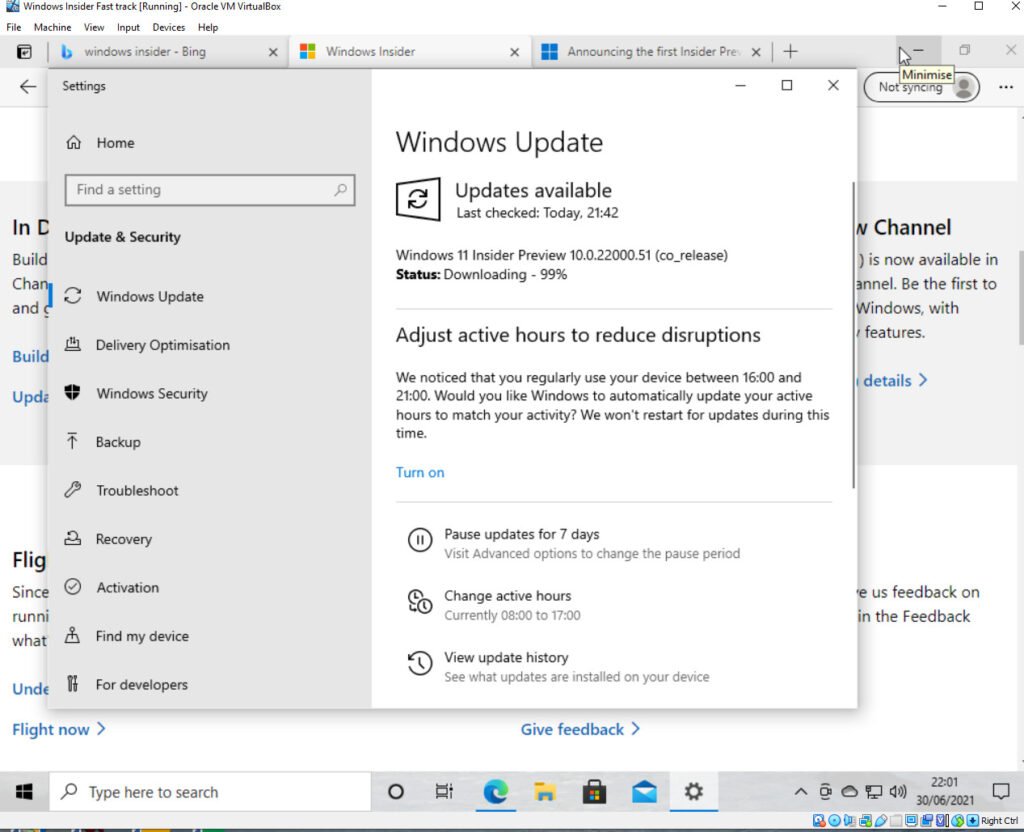Viewport: 1024px width, 832px height.
Task: Minimise the Edge browser window
Action: coord(918,50)
